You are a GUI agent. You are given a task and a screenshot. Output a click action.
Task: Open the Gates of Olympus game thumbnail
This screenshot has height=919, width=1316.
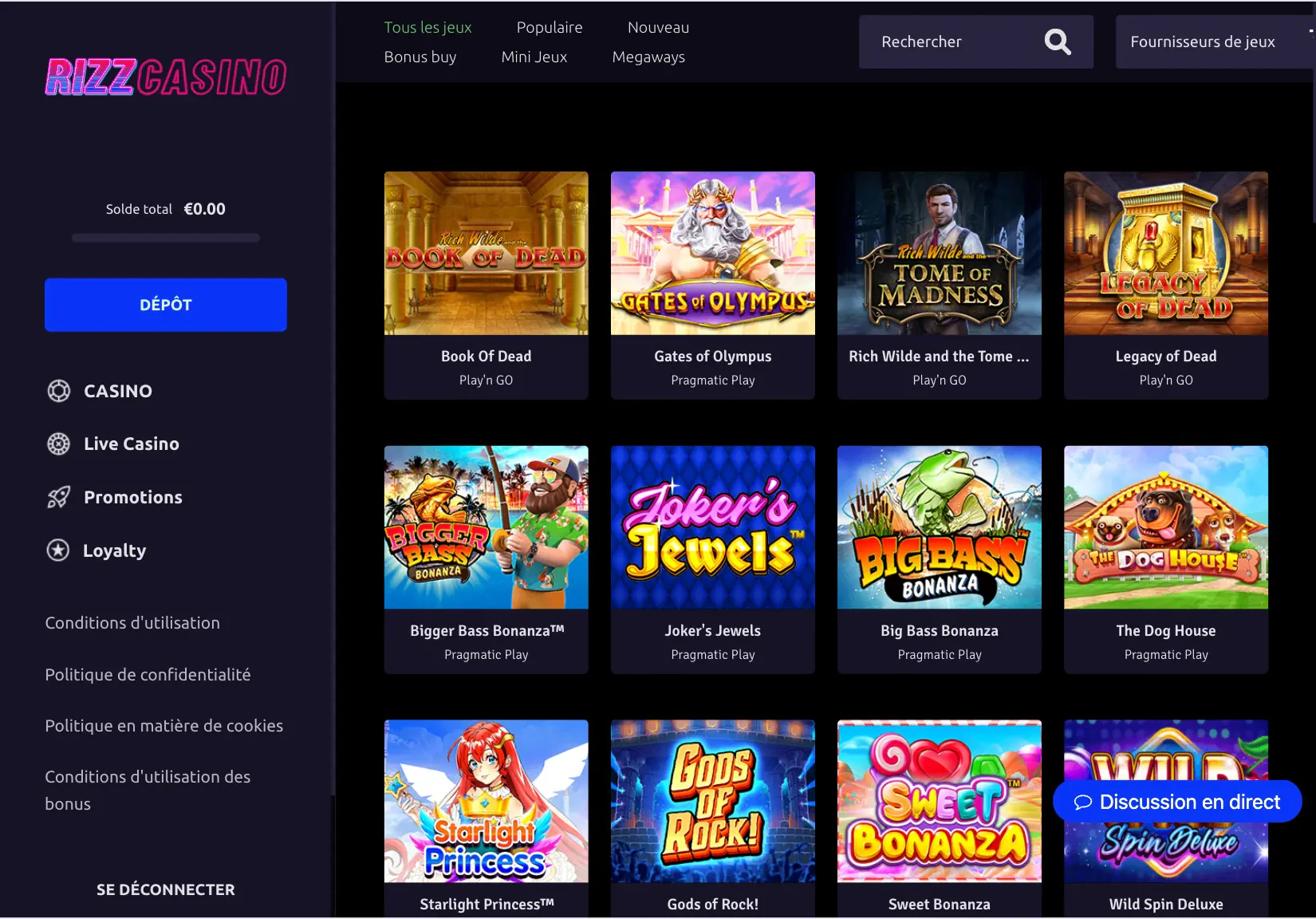tap(713, 253)
